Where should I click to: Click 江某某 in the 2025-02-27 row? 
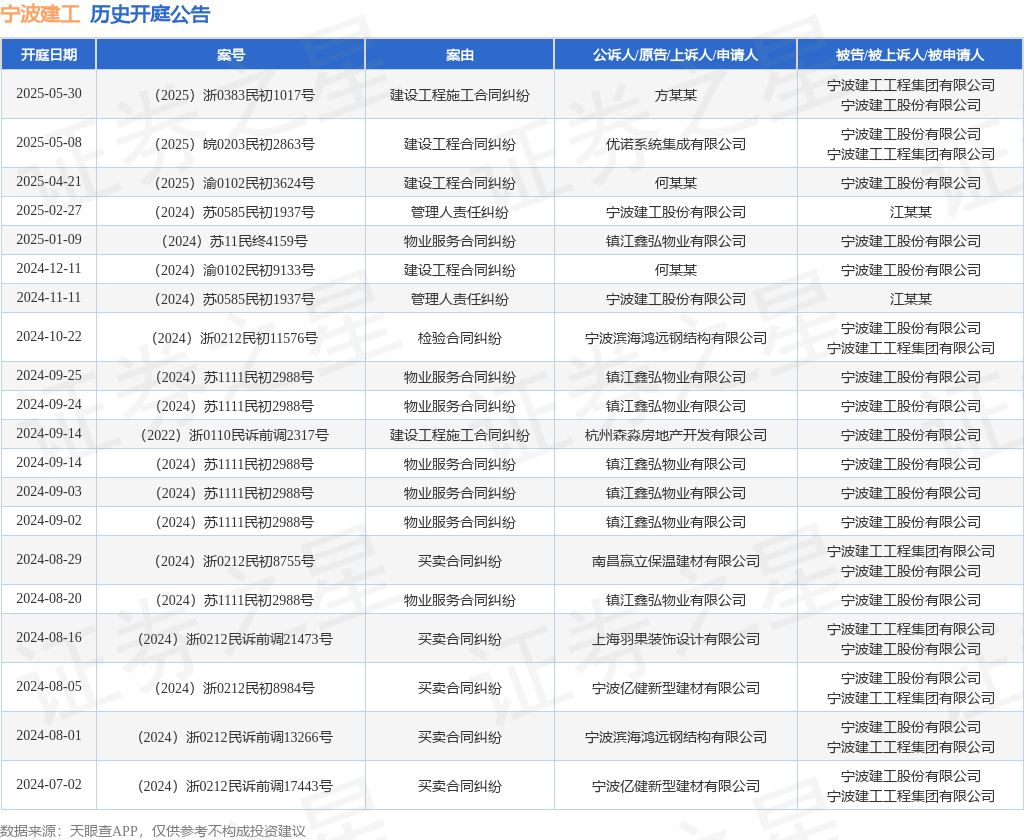(910, 212)
